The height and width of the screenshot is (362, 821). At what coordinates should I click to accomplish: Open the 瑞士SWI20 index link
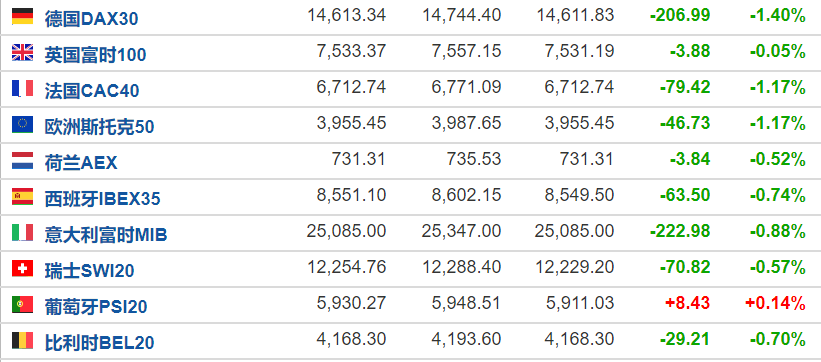(90, 270)
